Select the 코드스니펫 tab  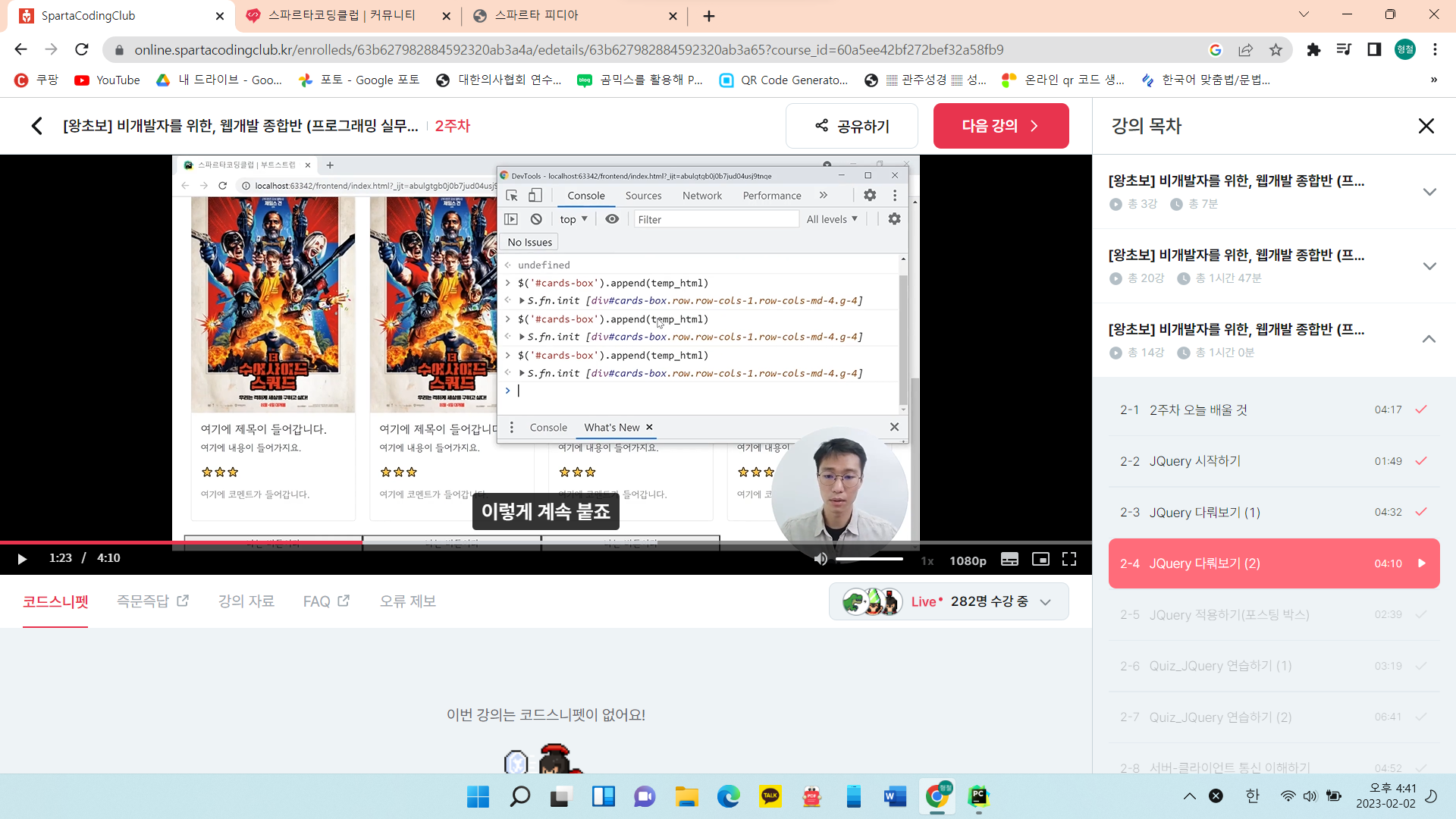pos(55,601)
